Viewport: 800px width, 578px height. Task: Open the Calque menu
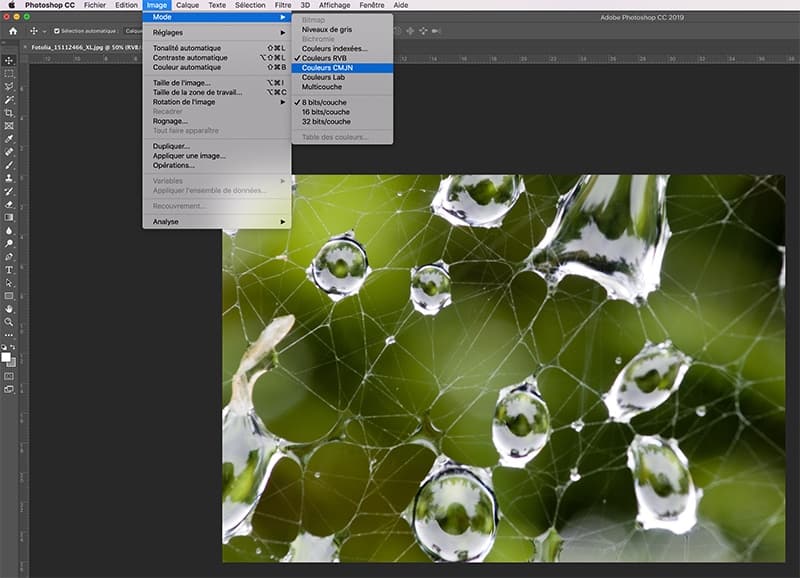[x=187, y=5]
